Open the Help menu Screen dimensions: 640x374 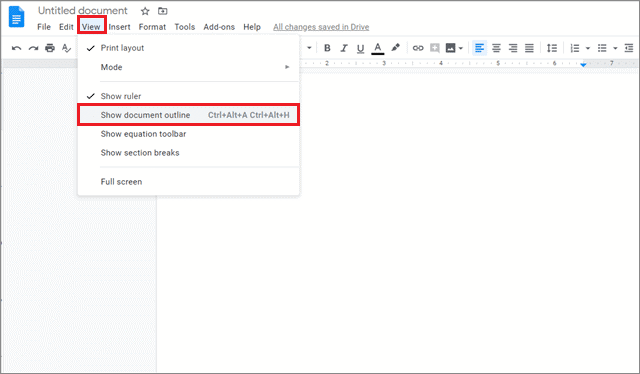[x=252, y=27]
